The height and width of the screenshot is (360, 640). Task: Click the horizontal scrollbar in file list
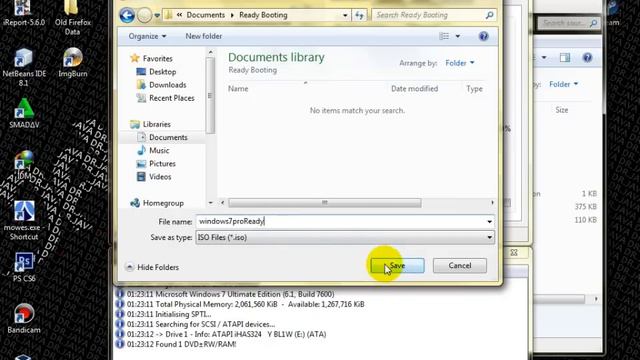324,203
